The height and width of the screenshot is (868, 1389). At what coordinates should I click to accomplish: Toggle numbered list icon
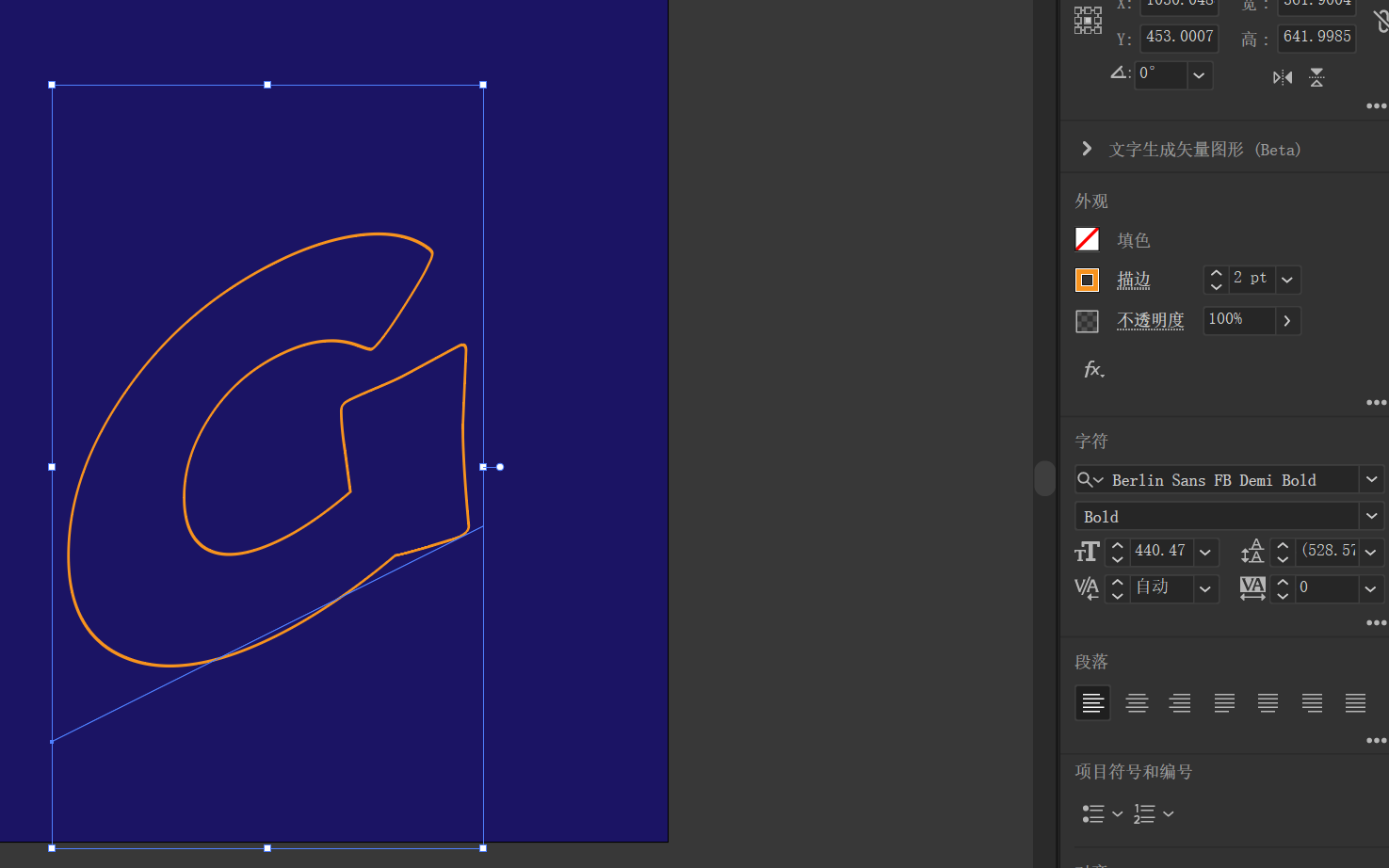click(1144, 814)
